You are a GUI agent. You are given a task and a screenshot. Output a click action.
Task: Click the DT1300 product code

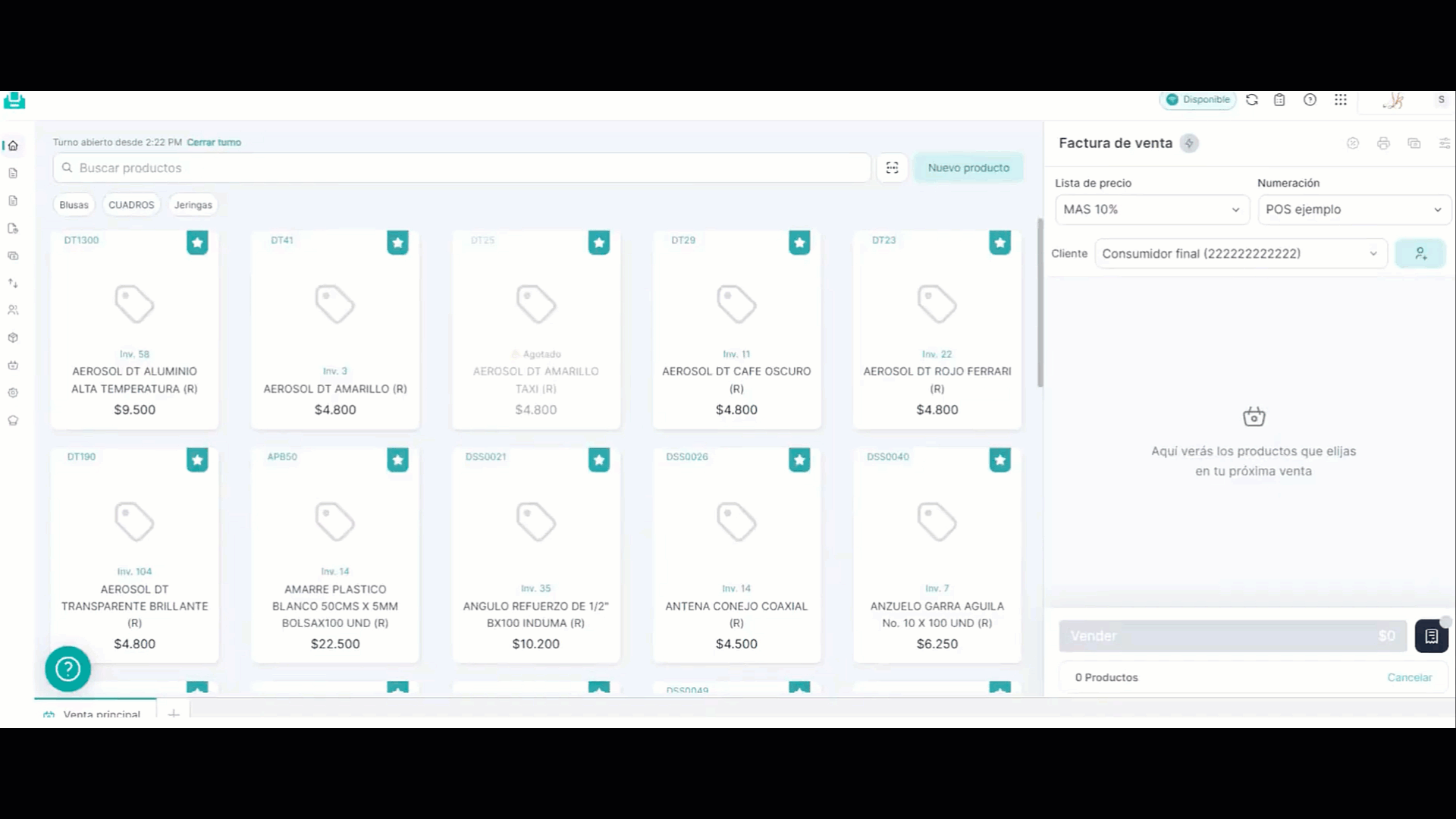(81, 240)
